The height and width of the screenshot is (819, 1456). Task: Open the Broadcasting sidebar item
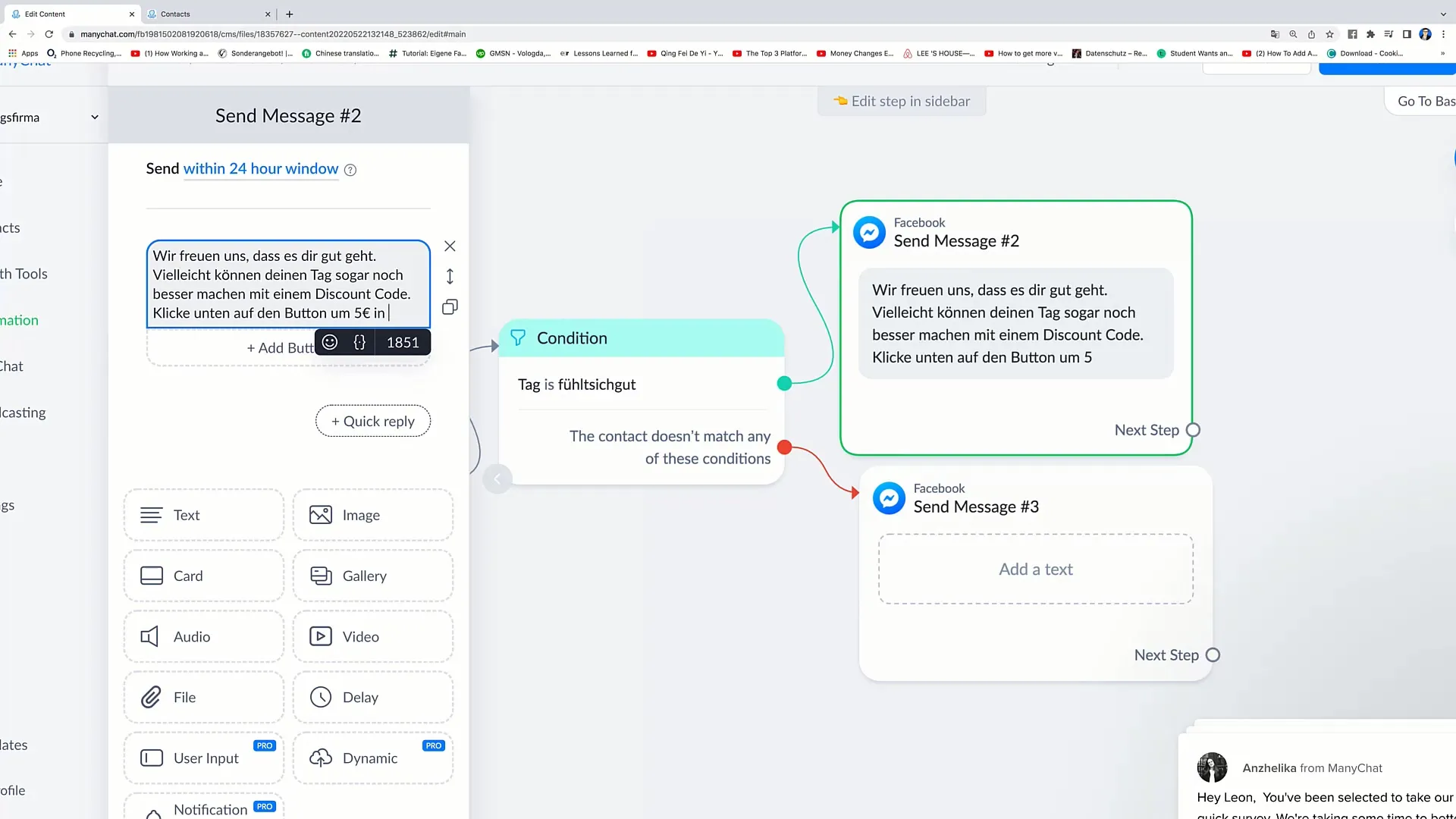[x=23, y=413]
